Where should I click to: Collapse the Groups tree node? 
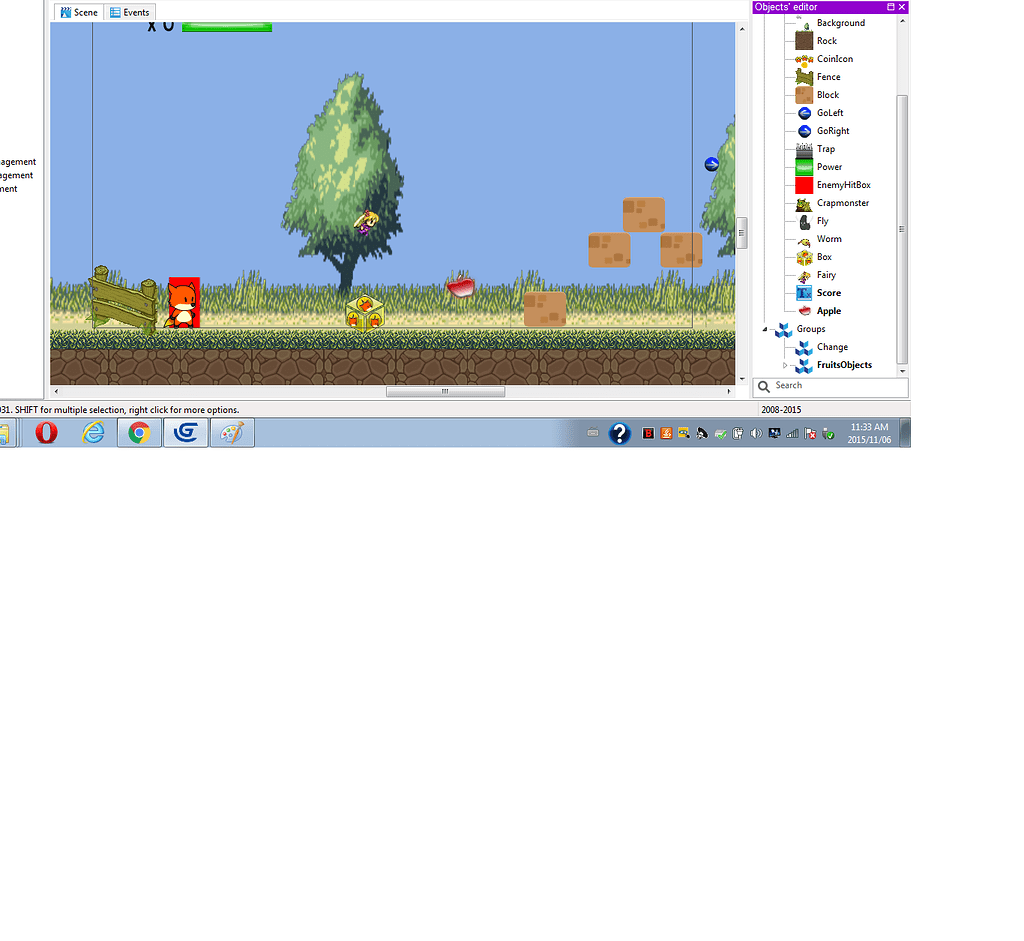[765, 329]
